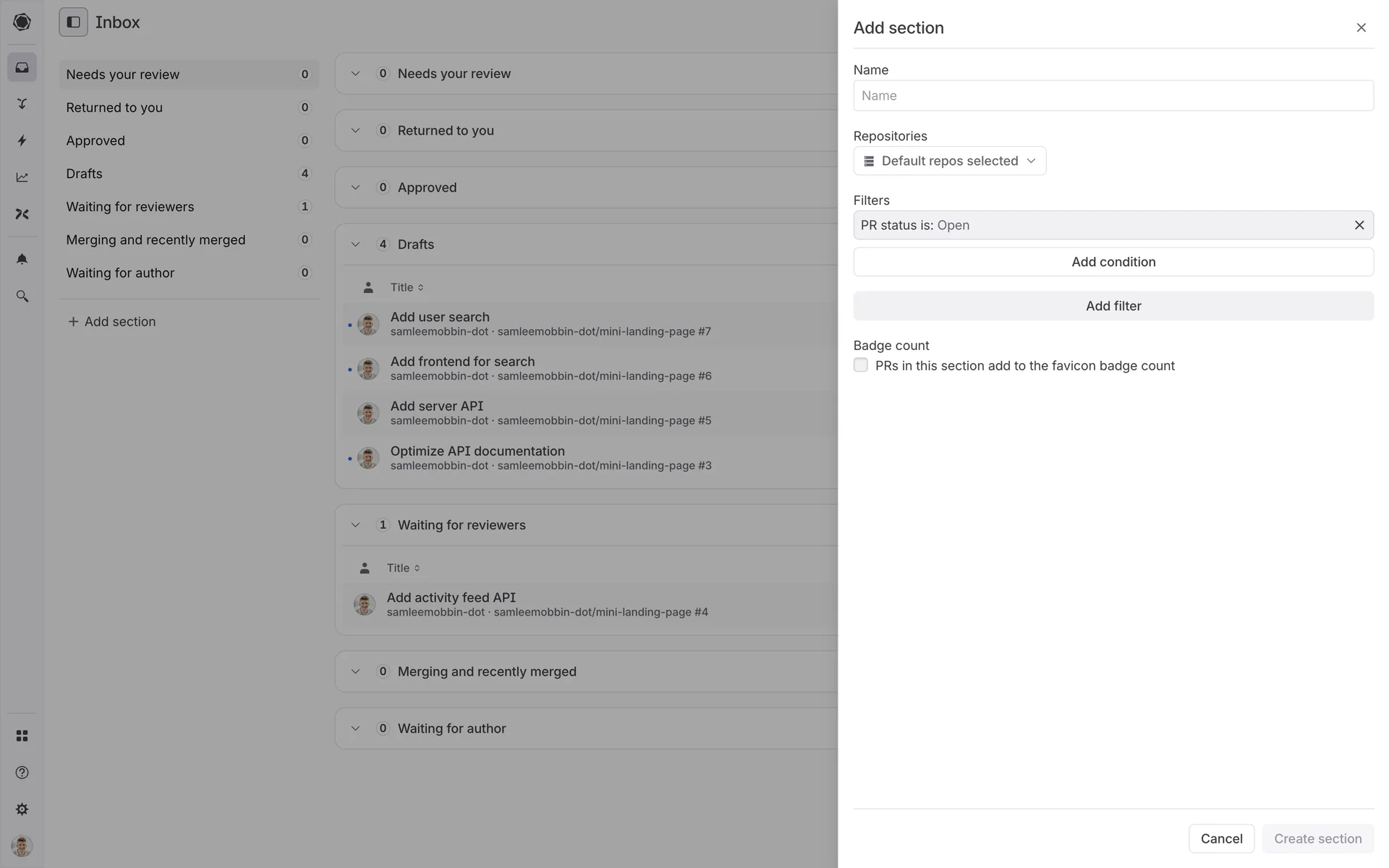
Task: Click the help question mark icon
Action: [x=22, y=773]
